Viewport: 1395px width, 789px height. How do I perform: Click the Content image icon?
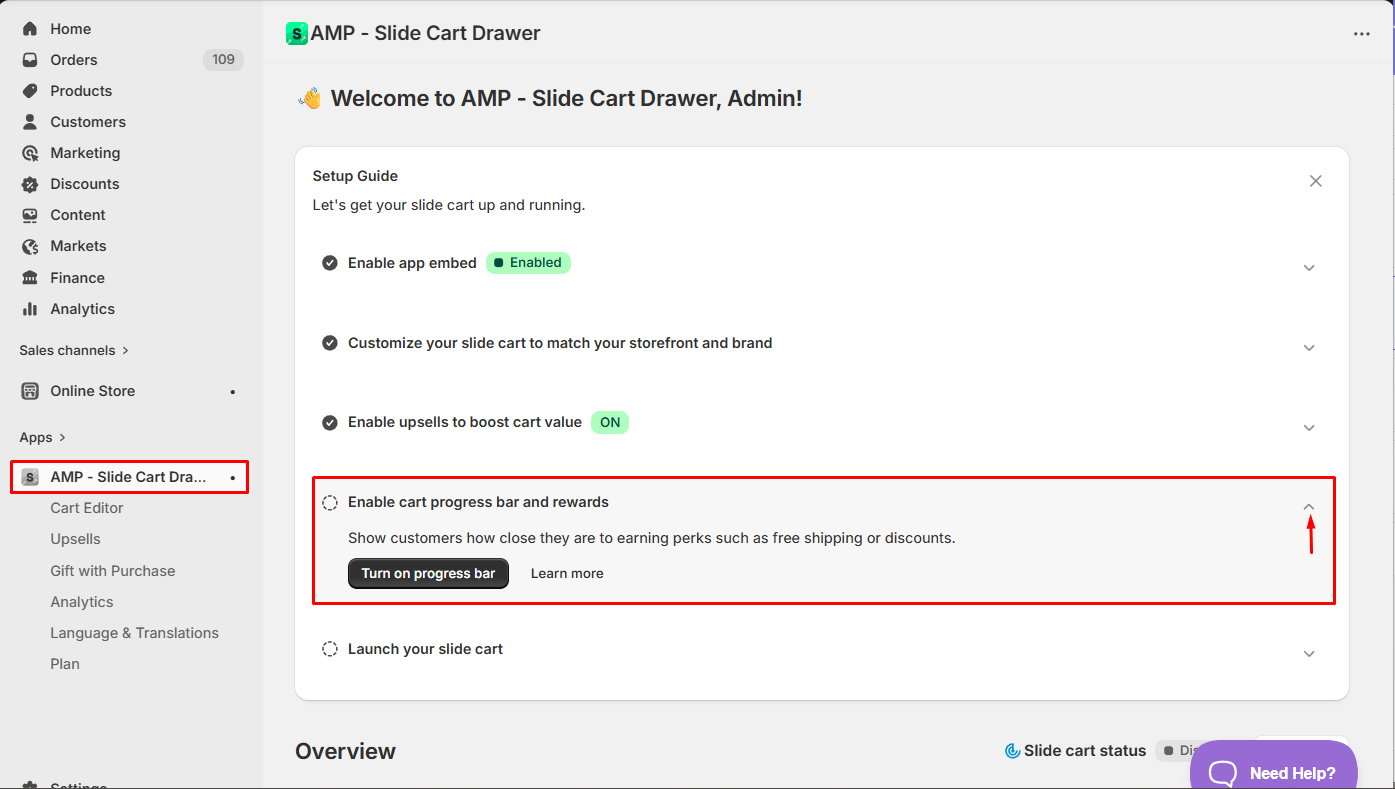(x=30, y=215)
